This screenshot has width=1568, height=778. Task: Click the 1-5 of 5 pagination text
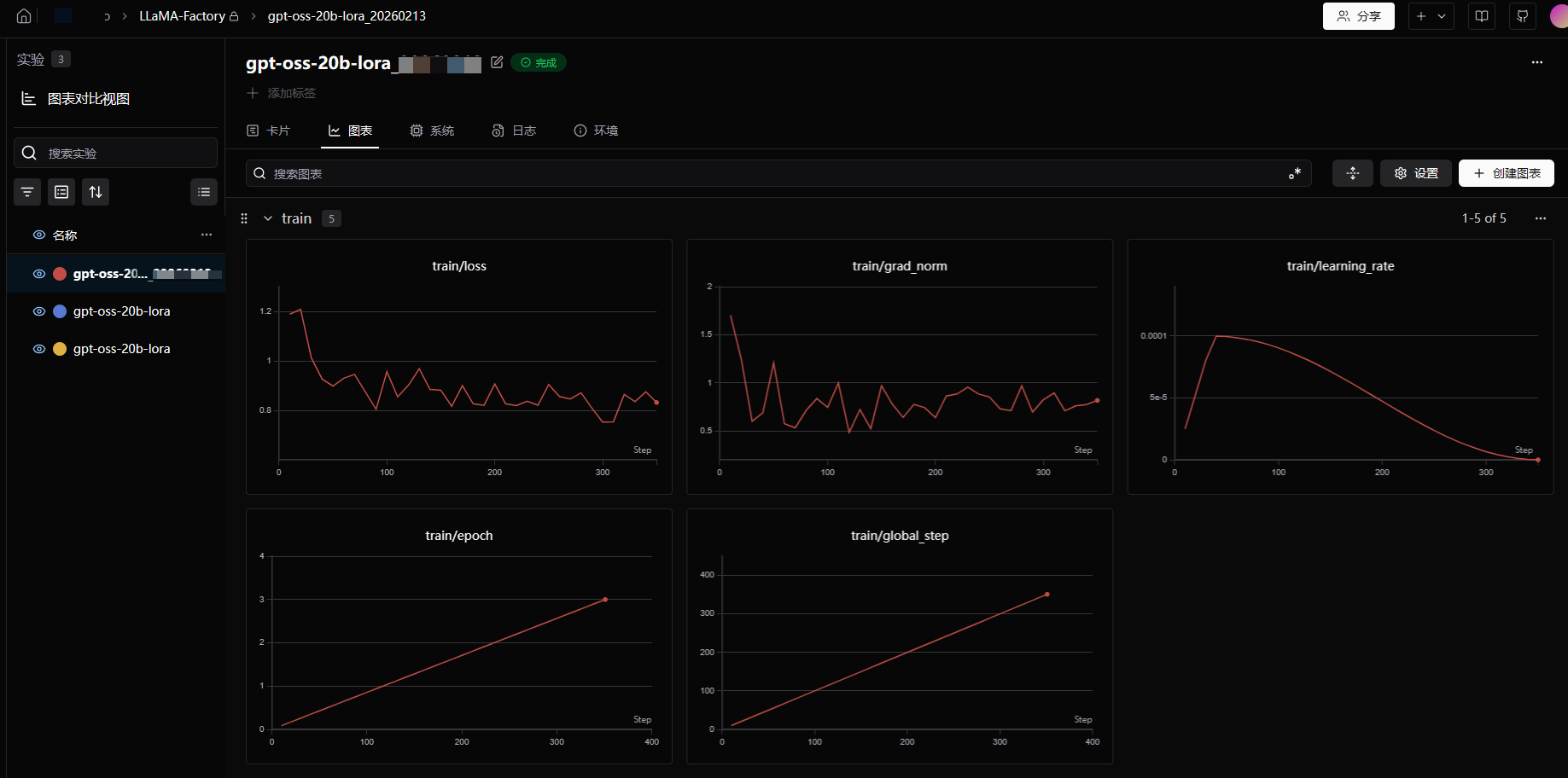pos(1484,218)
